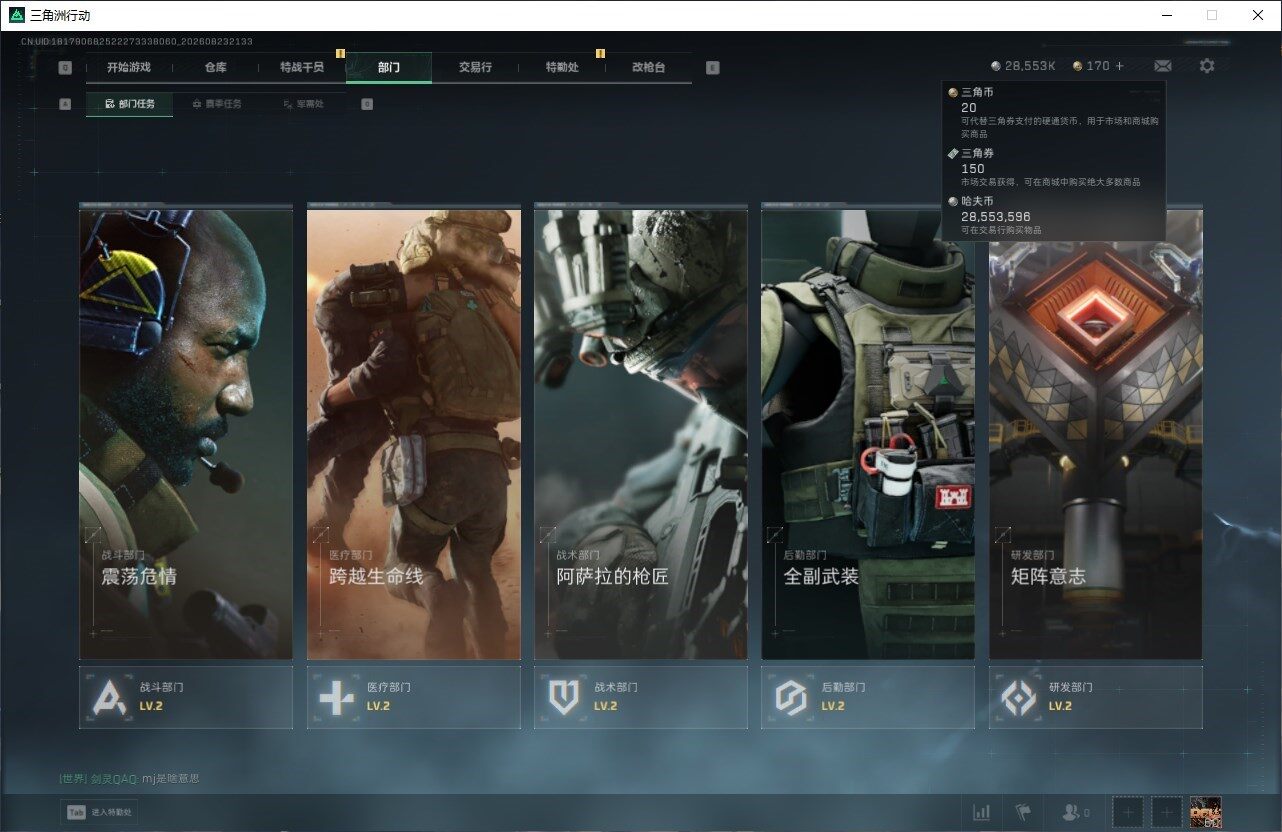Open the 改枪台 tab
Screen dimensions: 1282x832
(648, 67)
